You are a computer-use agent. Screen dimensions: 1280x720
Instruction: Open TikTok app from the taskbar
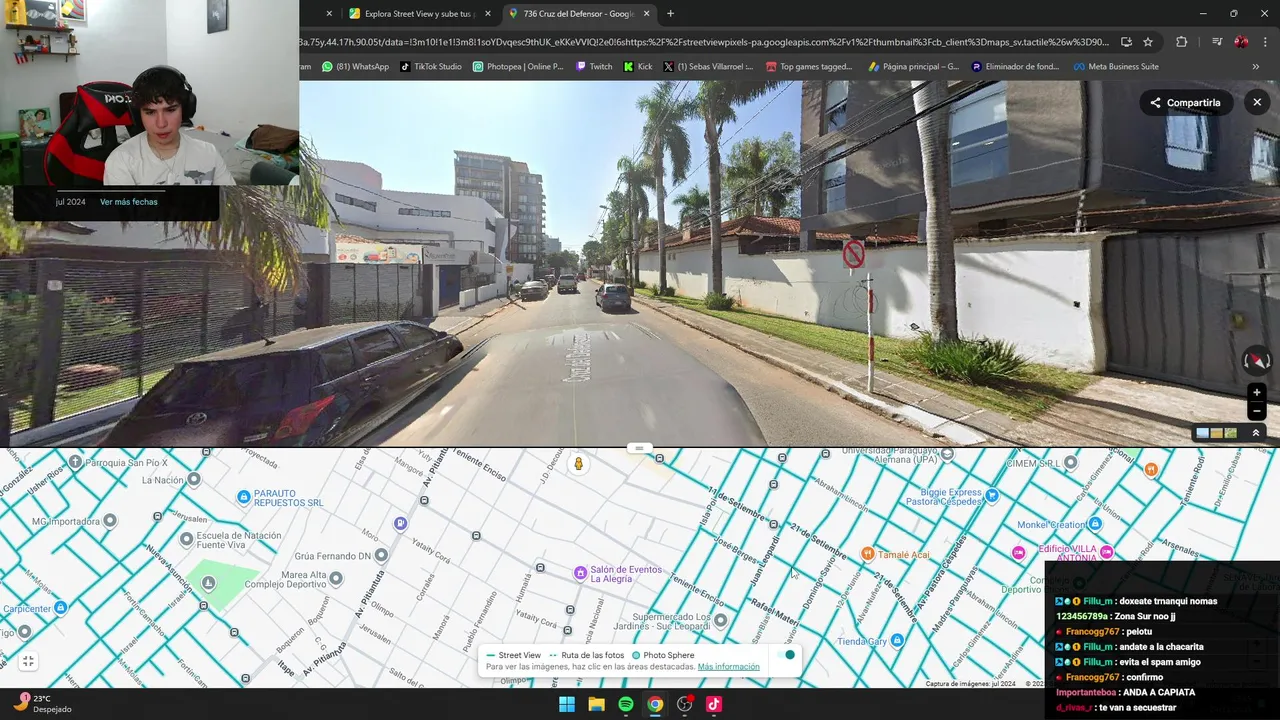coord(714,704)
